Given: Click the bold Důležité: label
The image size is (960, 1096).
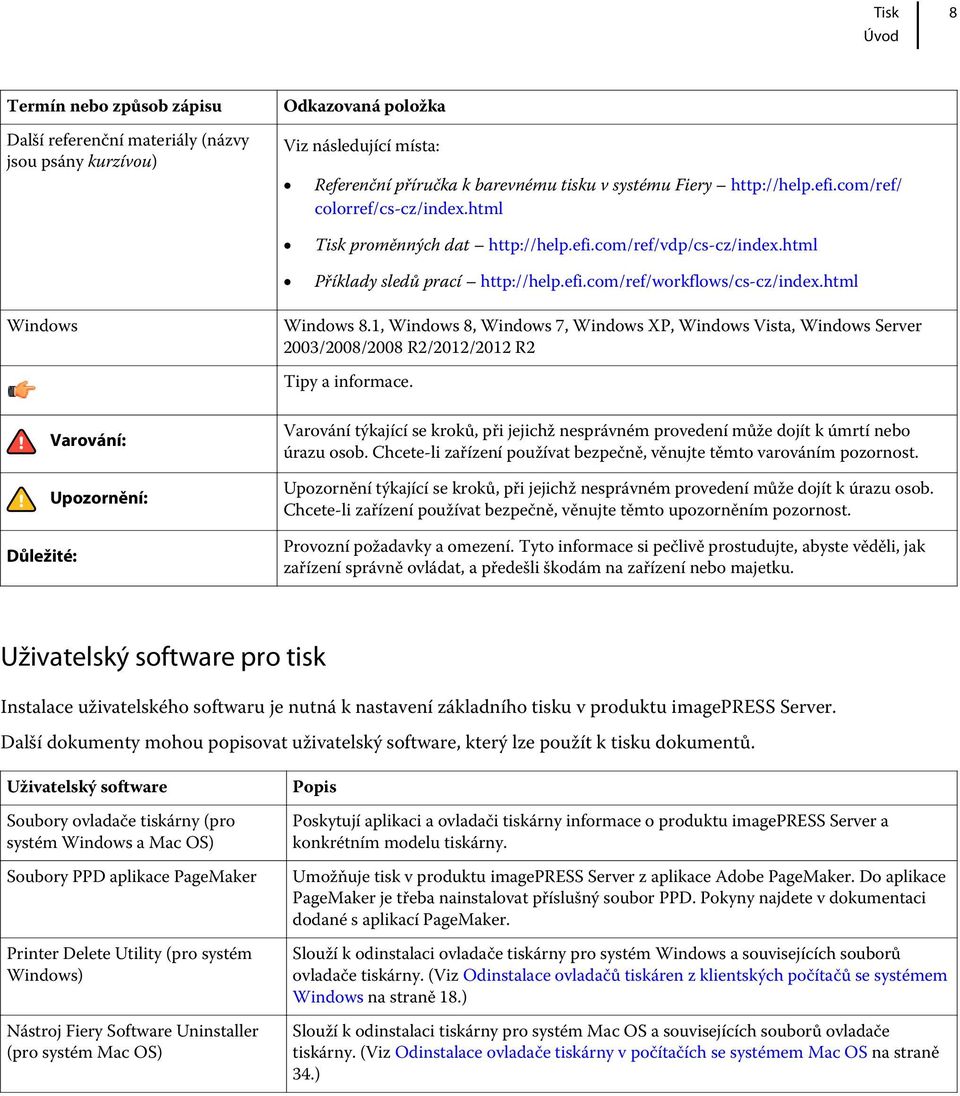Looking at the screenshot, I should click(42, 556).
